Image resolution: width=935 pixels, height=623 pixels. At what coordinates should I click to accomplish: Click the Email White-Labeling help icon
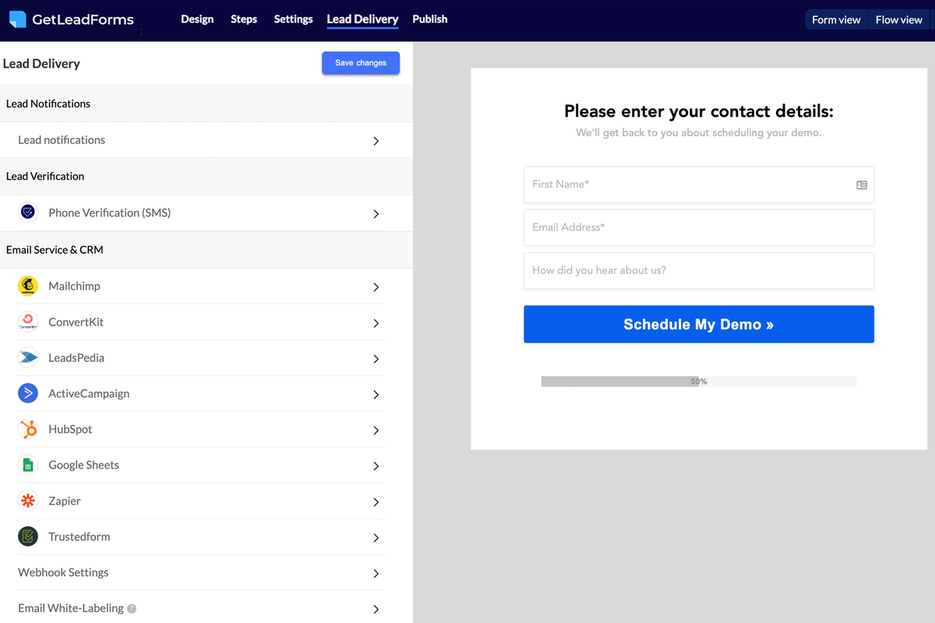[x=132, y=609]
